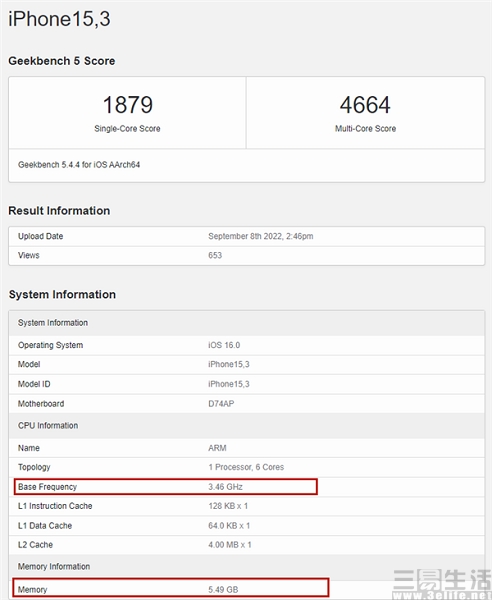Select the 128 KB x 1 value
The height and width of the screenshot is (600, 492).
pyautogui.click(x=228, y=506)
